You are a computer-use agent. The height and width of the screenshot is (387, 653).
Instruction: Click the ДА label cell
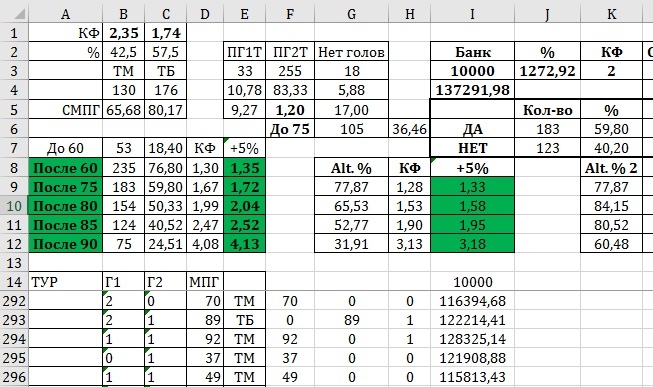(472, 129)
